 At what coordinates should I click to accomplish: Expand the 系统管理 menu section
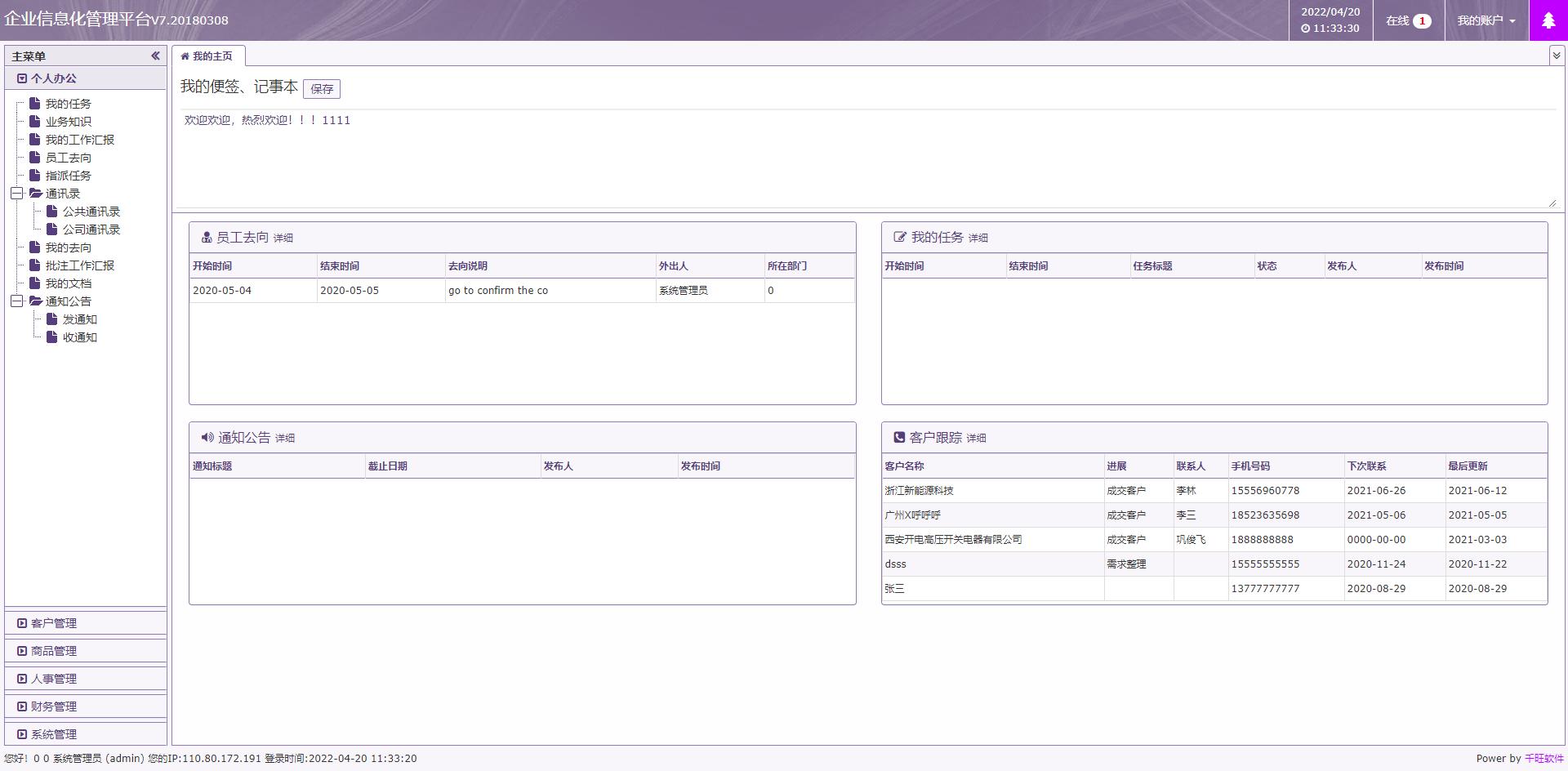click(x=86, y=733)
